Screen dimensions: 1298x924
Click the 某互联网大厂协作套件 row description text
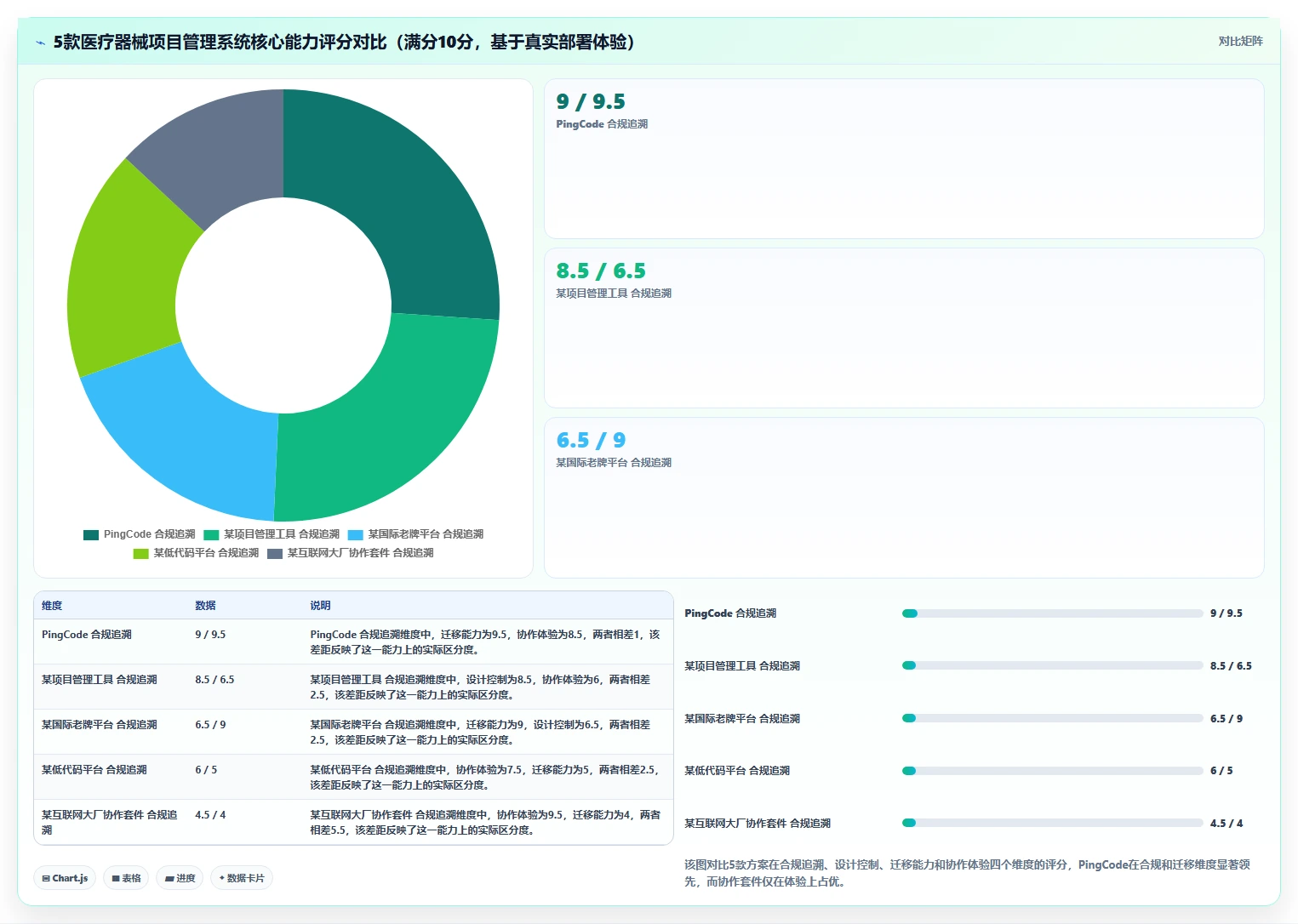(485, 823)
